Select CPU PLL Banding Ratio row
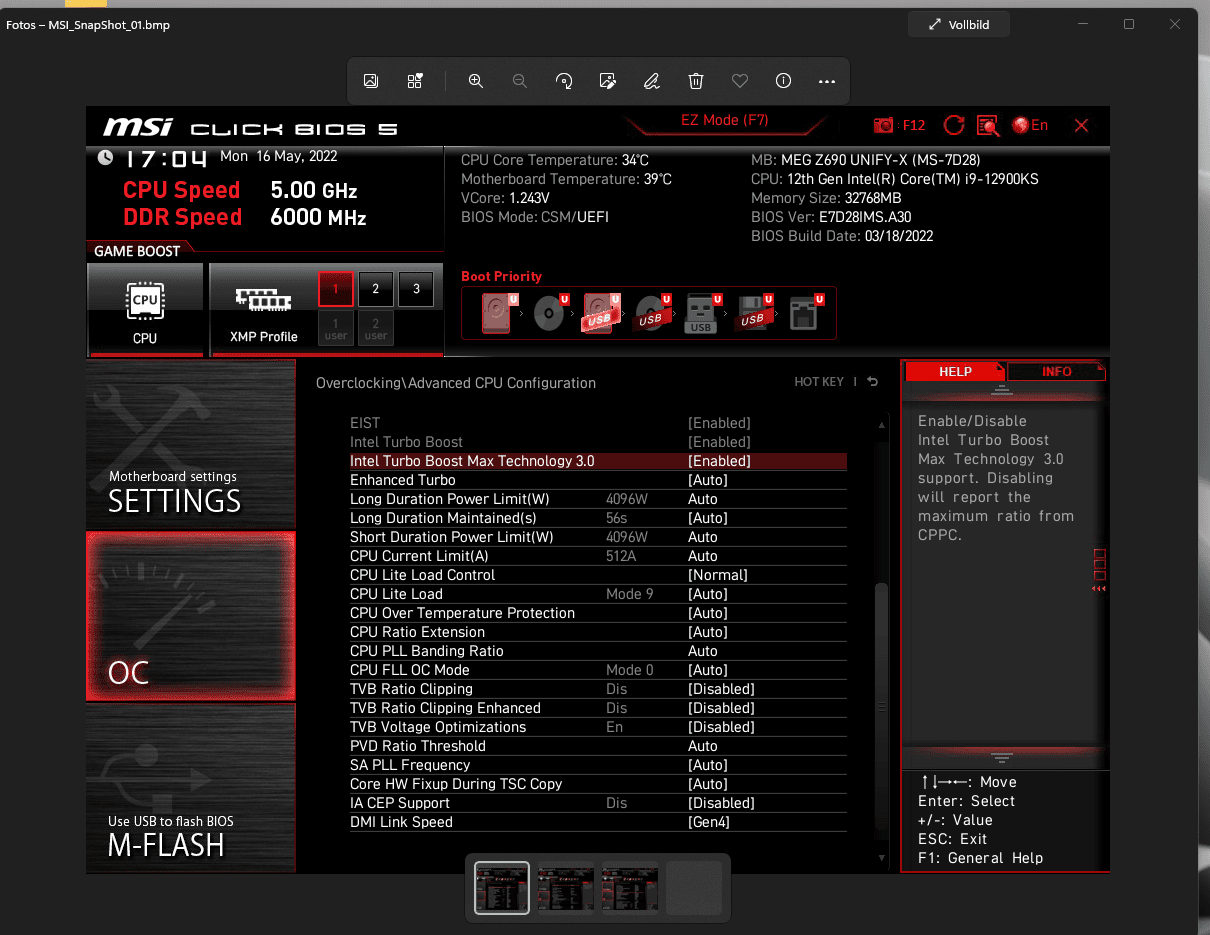Image resolution: width=1210 pixels, height=935 pixels. click(x=598, y=651)
